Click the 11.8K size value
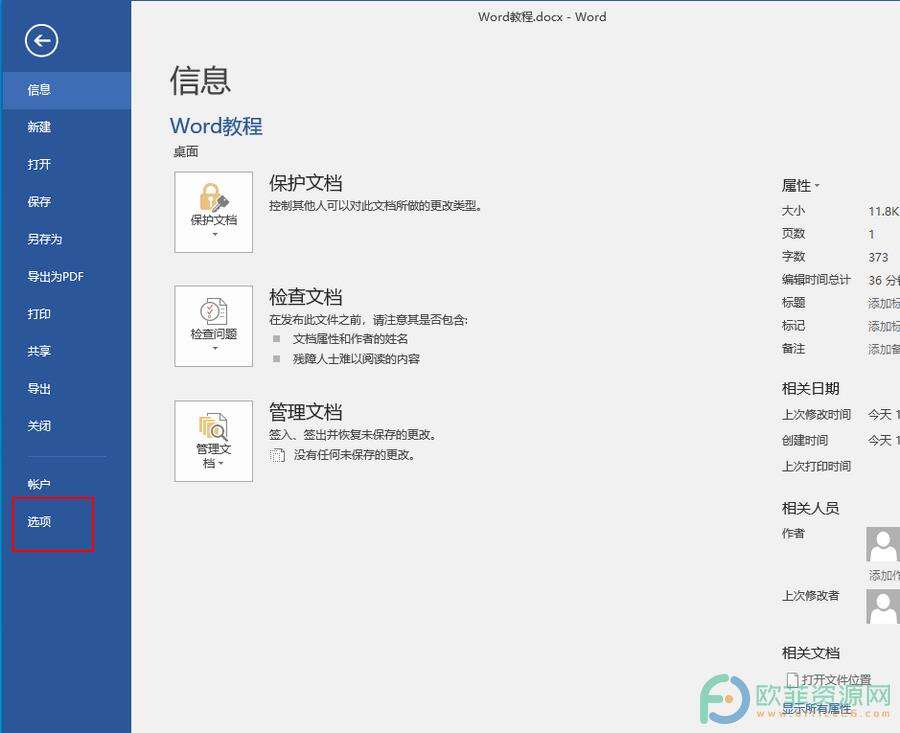 (883, 211)
